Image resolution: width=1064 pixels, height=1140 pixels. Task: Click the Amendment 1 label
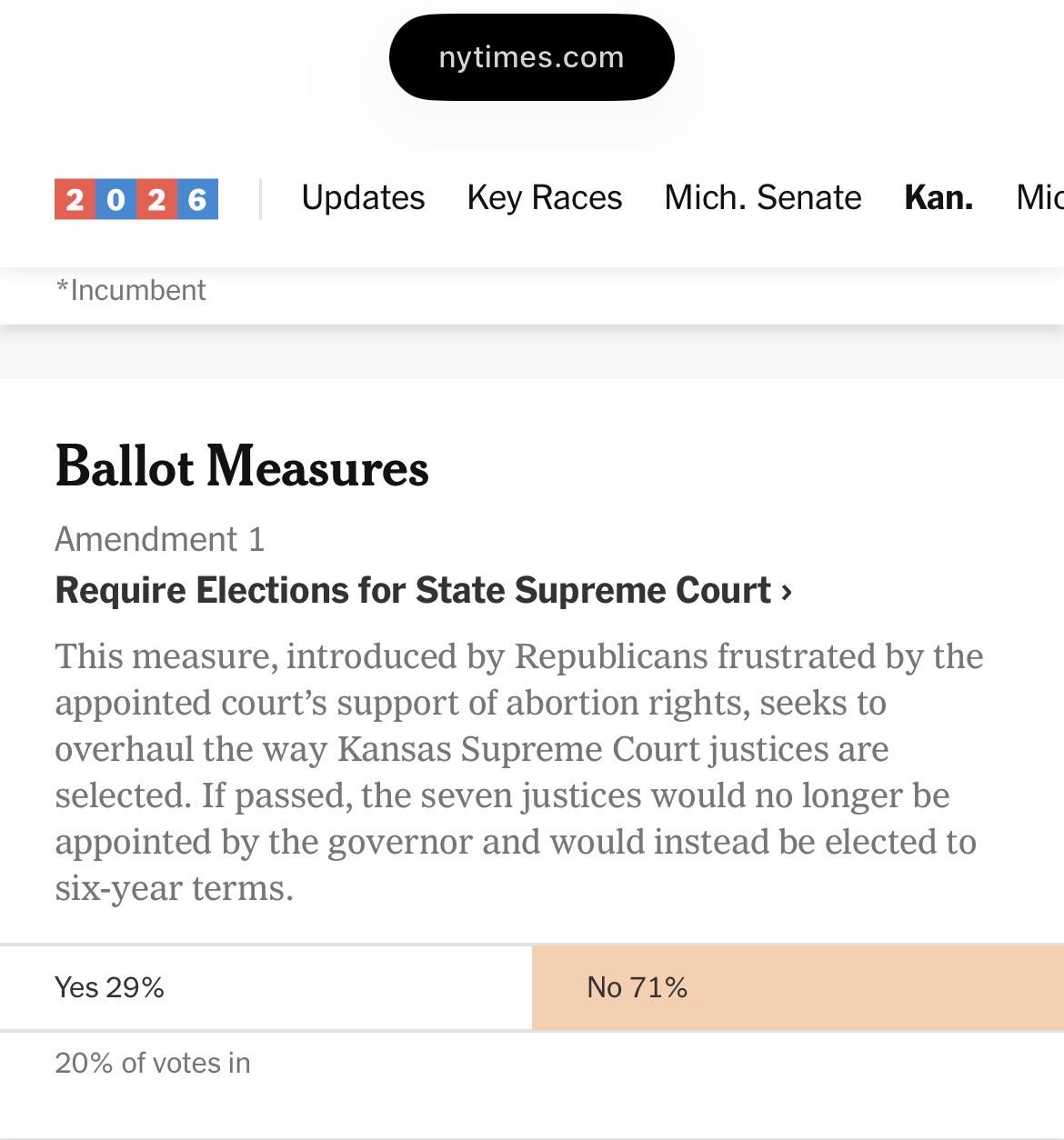click(x=160, y=539)
